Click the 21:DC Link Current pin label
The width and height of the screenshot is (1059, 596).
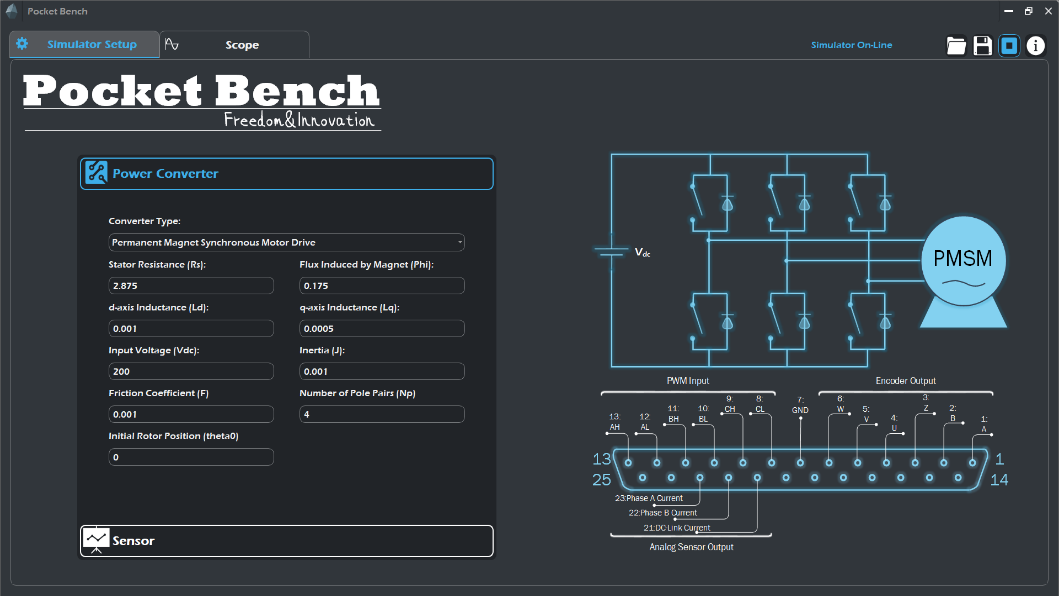click(x=677, y=528)
